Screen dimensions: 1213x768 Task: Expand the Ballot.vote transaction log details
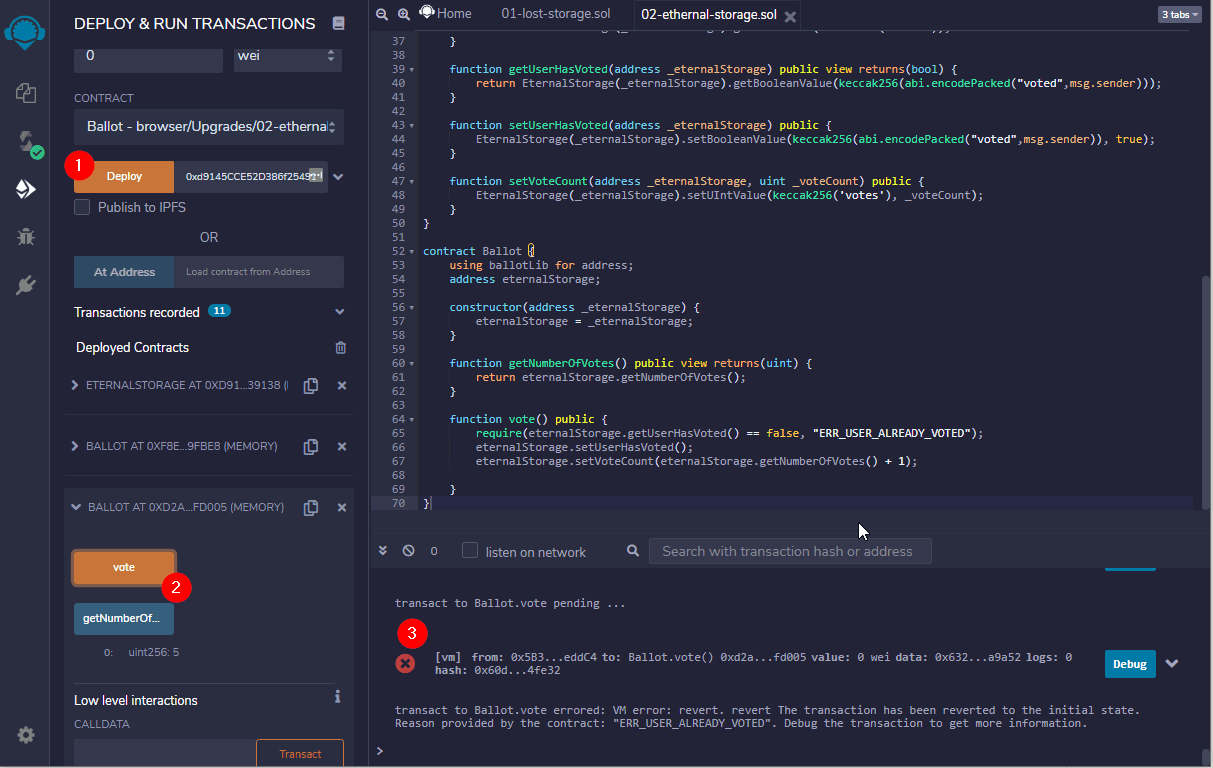1172,663
